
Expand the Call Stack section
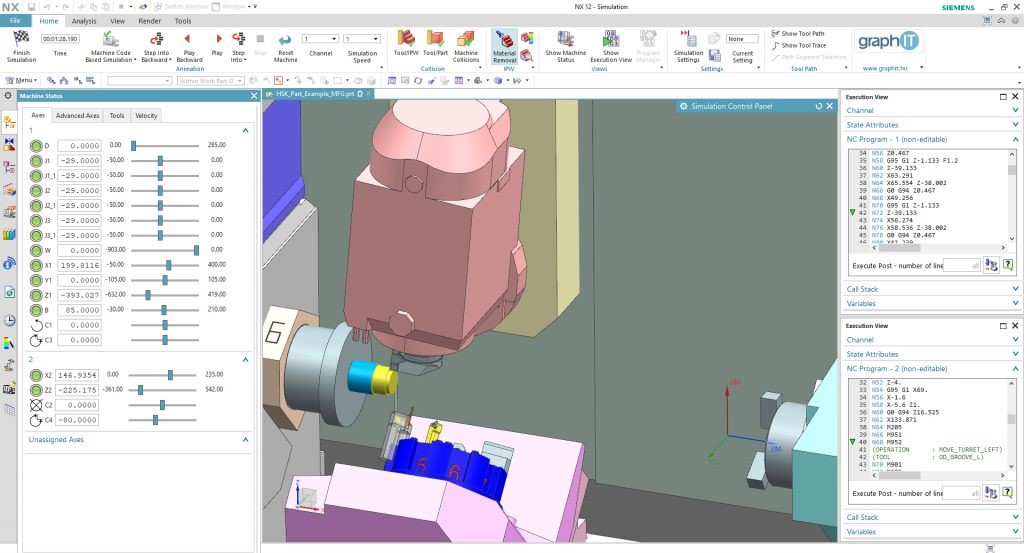tap(930, 289)
